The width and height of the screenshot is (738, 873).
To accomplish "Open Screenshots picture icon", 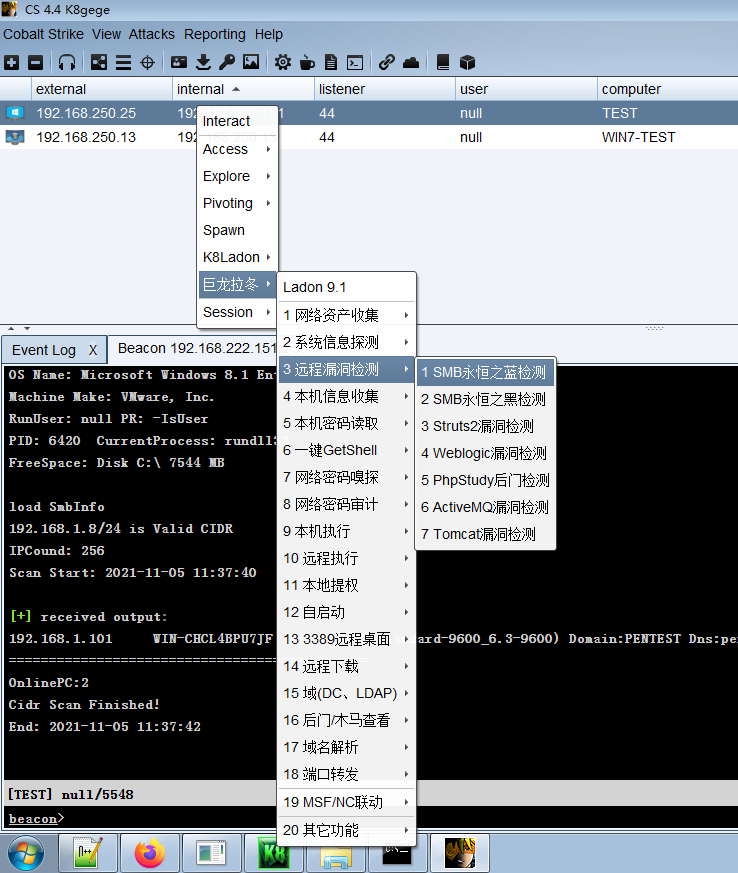I will point(251,62).
